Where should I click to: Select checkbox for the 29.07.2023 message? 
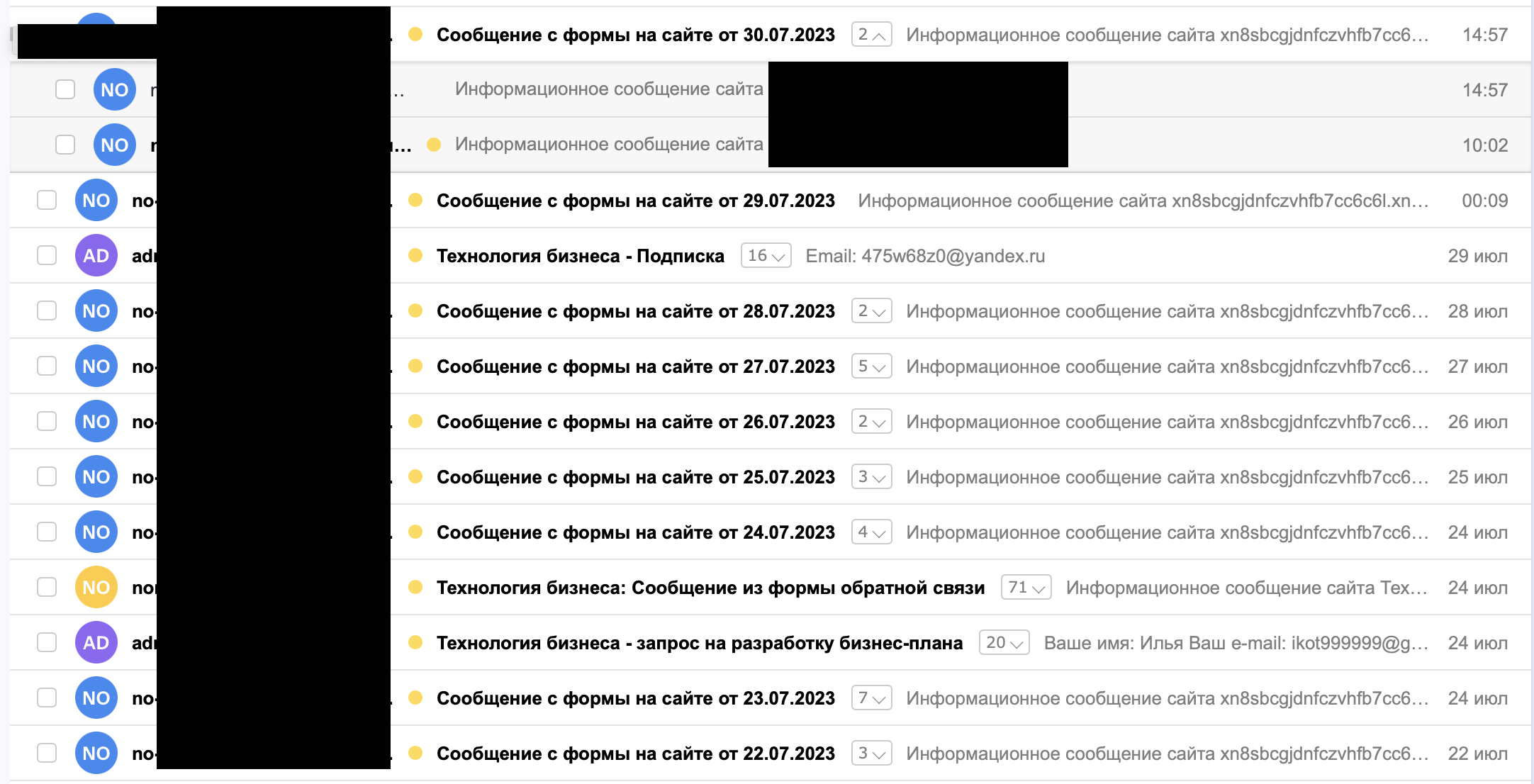[x=47, y=200]
